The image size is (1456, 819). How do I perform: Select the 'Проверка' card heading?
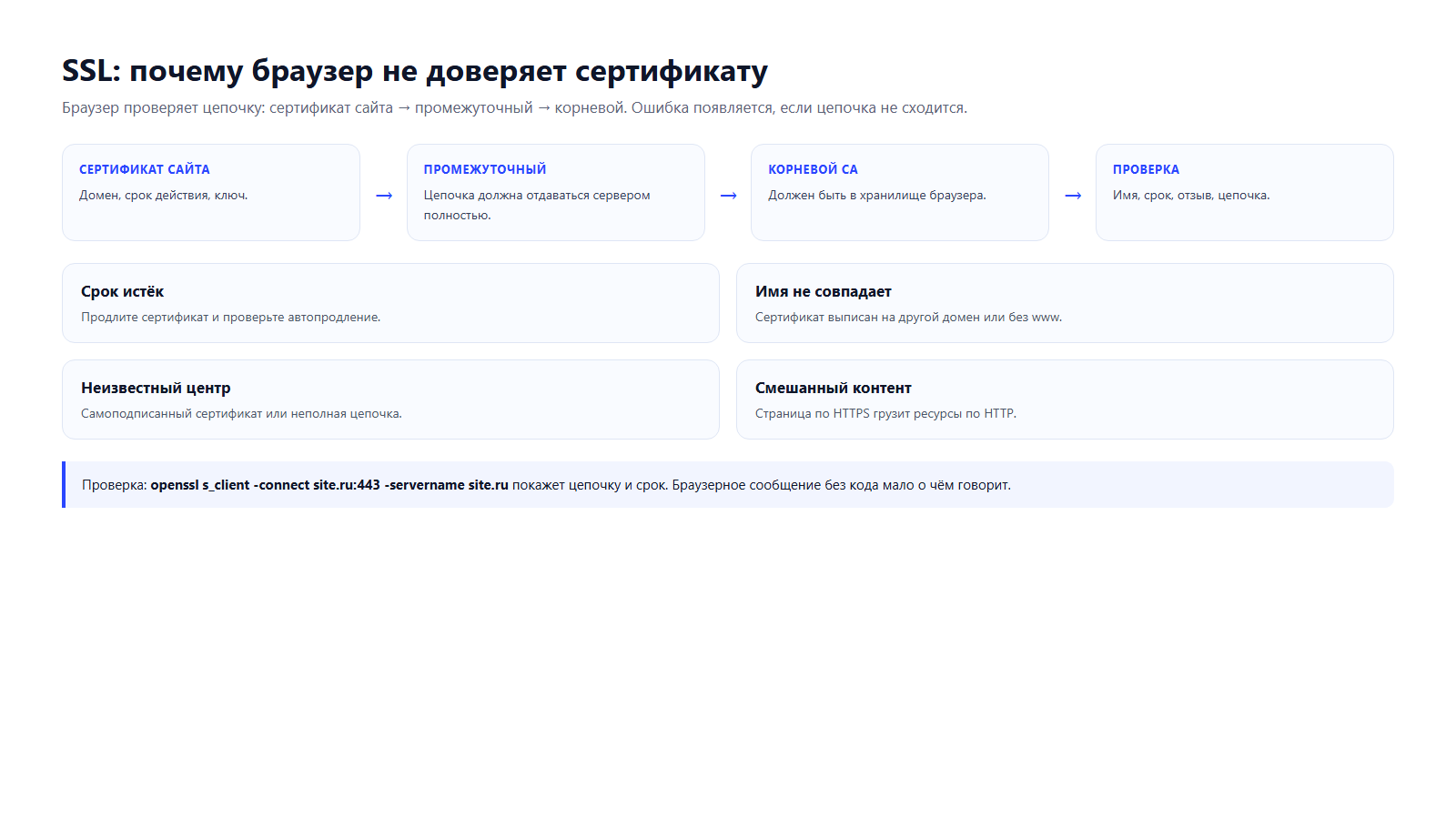(x=1146, y=169)
